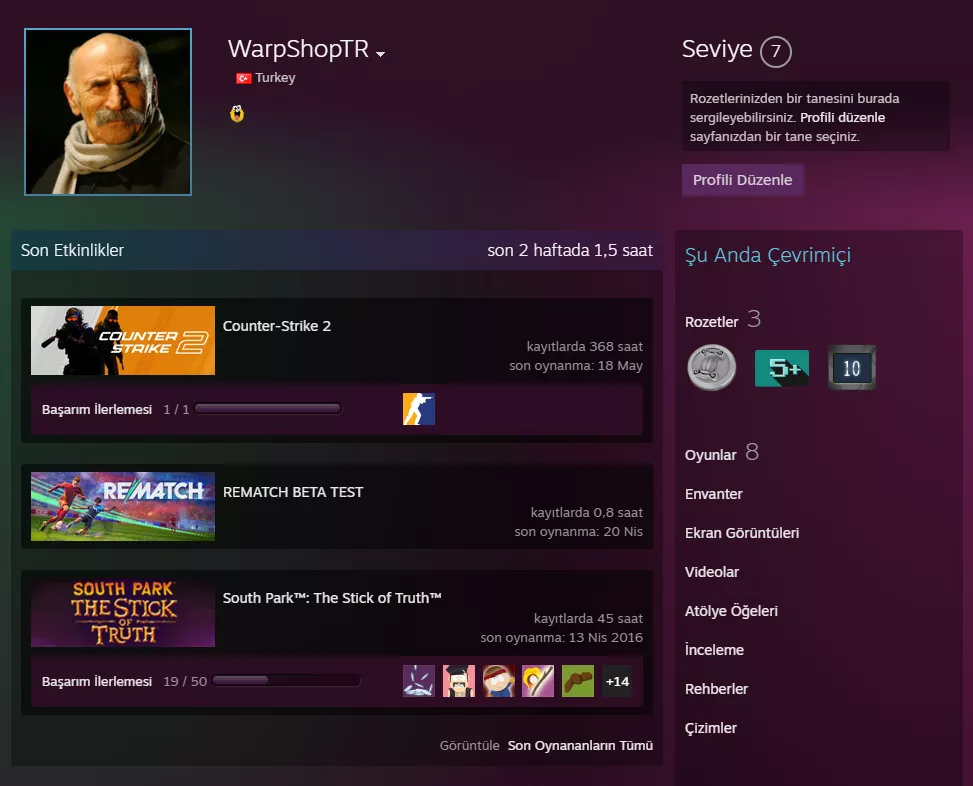Click the REMATCH game banner image
The image size is (973, 786).
click(x=122, y=506)
